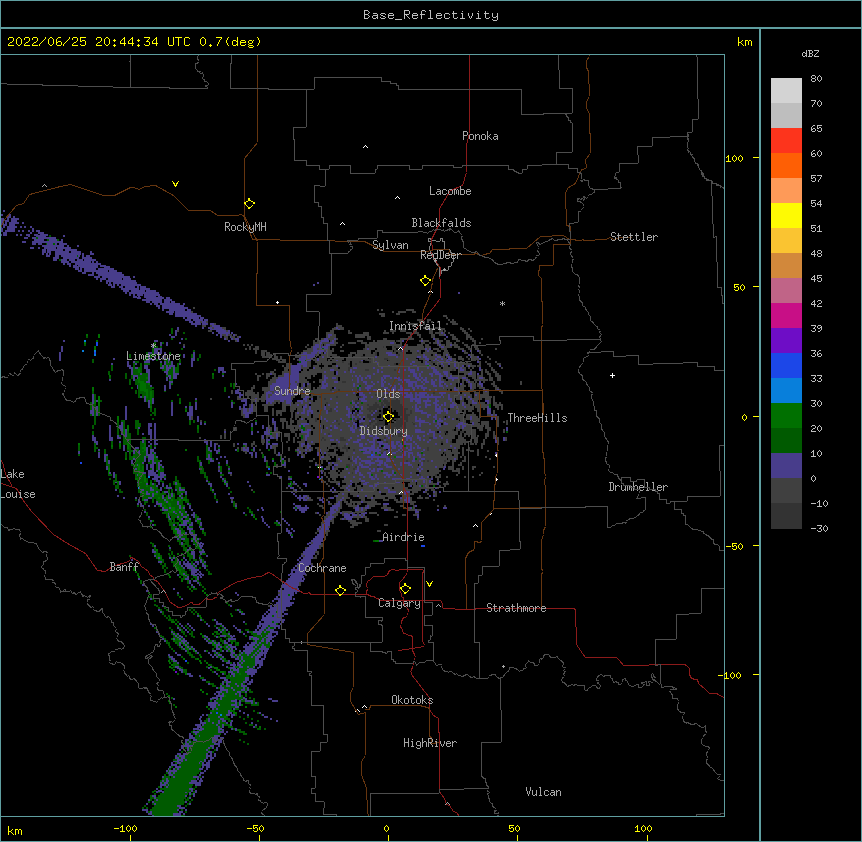Click the Ponoka city label
Screen dimensions: 862x842
click(480, 136)
